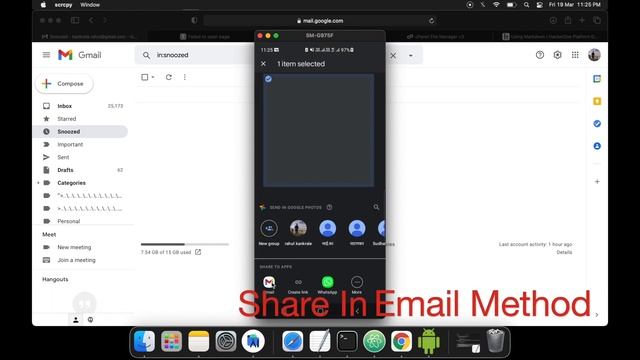Hide side panel chevron at bottom right
The height and width of the screenshot is (360, 640).
coord(597,315)
